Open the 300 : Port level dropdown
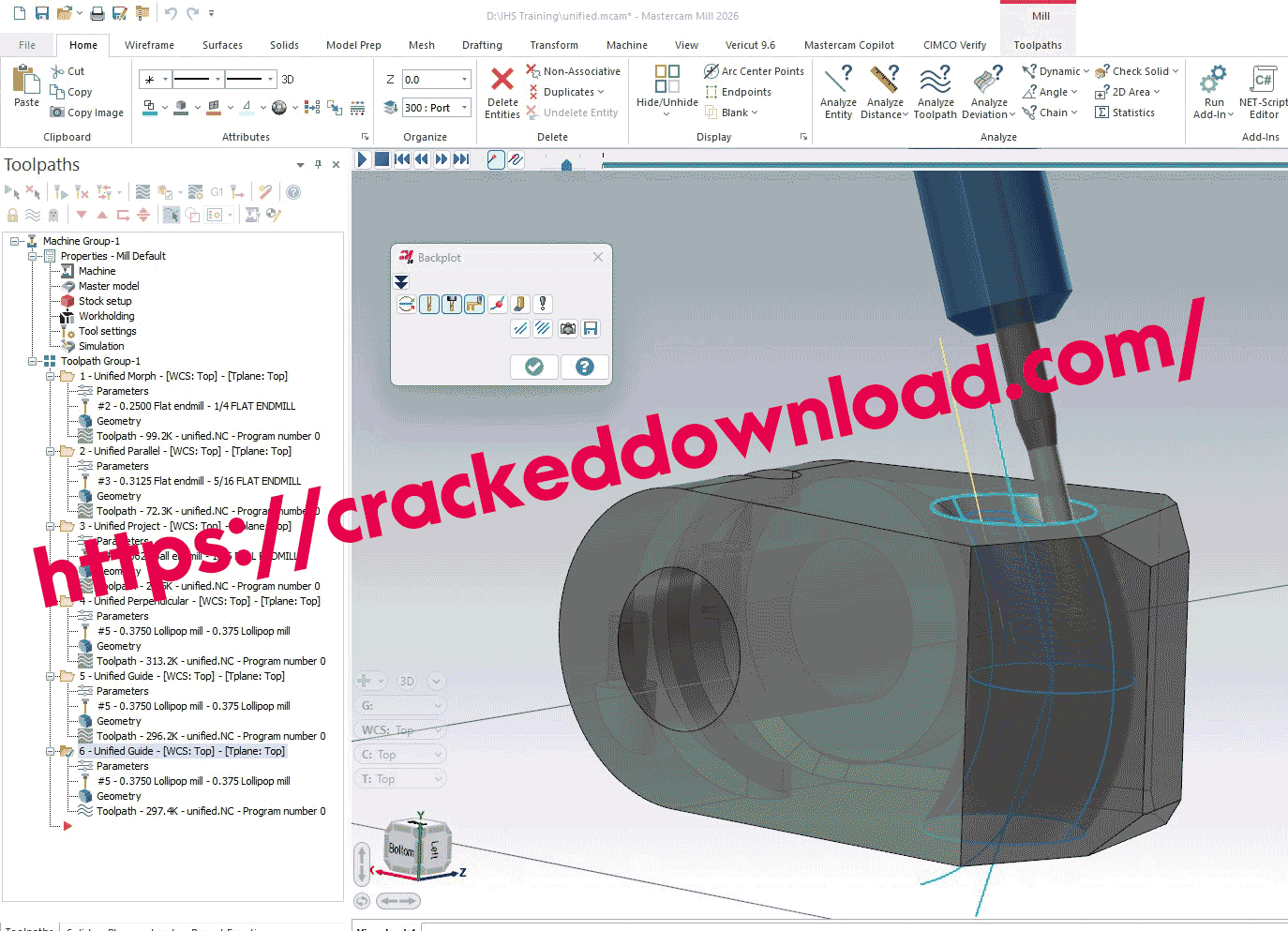Viewport: 1288px width, 931px height. click(464, 108)
